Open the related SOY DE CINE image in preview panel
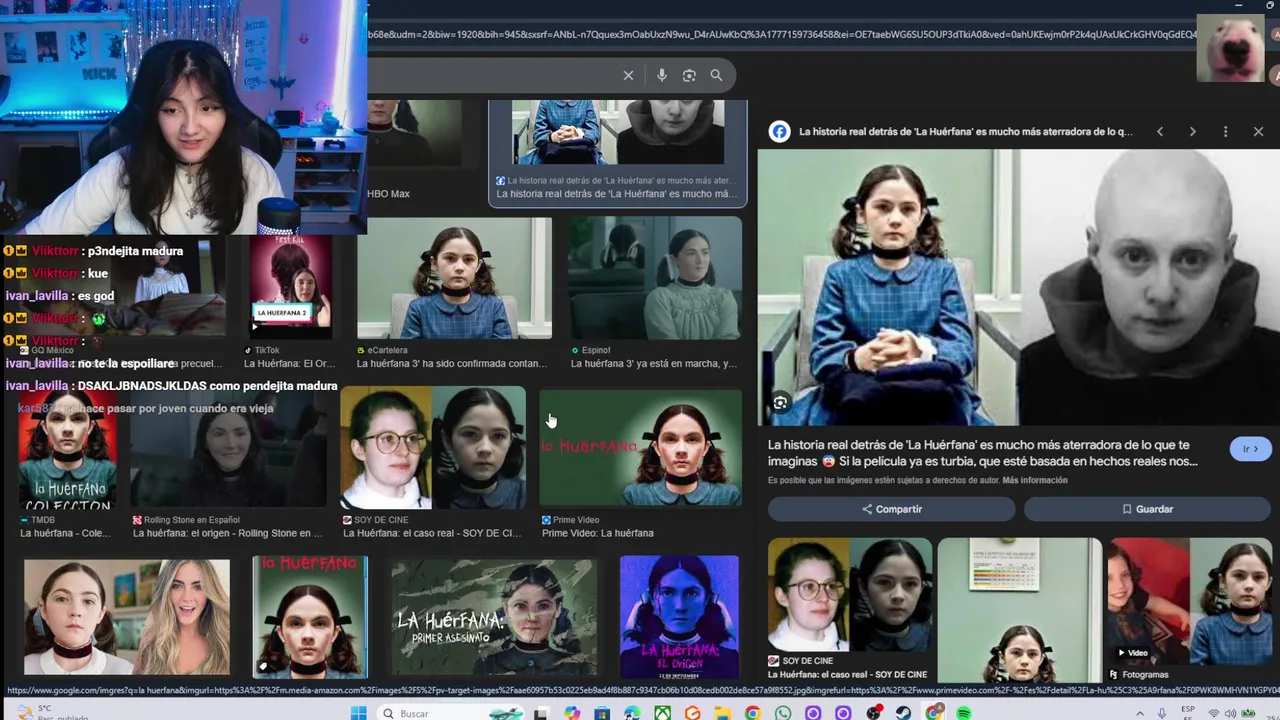 850,596
